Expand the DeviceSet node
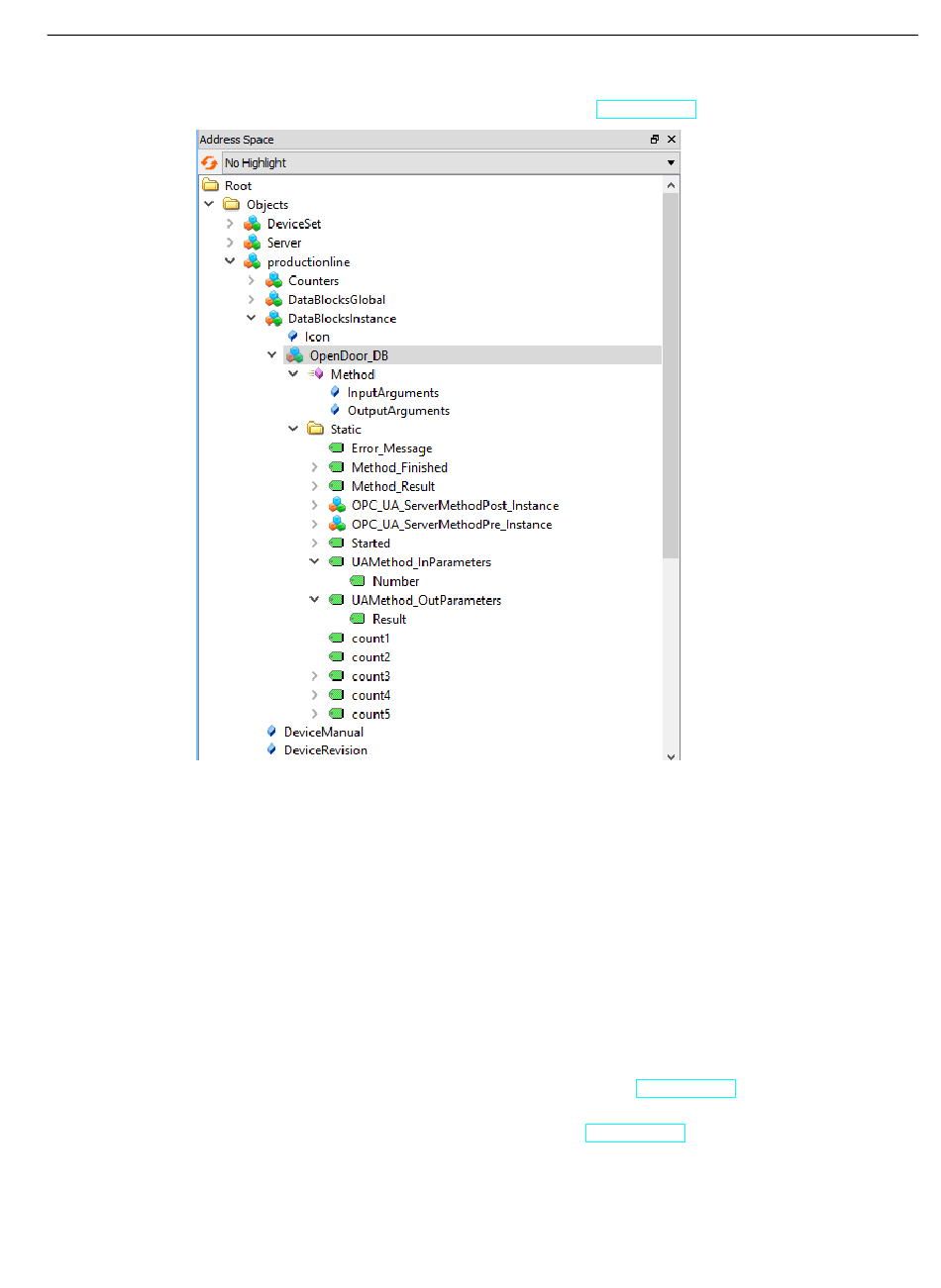The width and height of the screenshot is (941, 1288). coord(230,224)
